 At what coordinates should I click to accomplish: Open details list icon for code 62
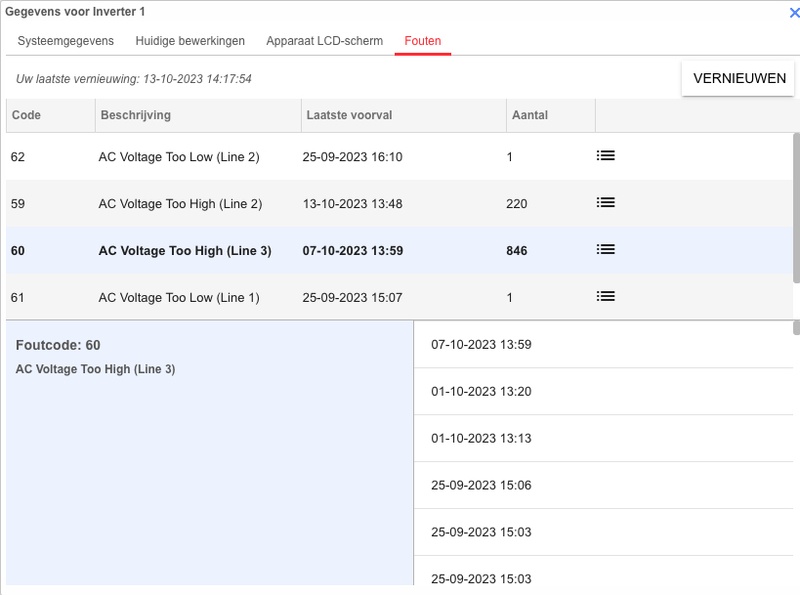click(x=605, y=156)
